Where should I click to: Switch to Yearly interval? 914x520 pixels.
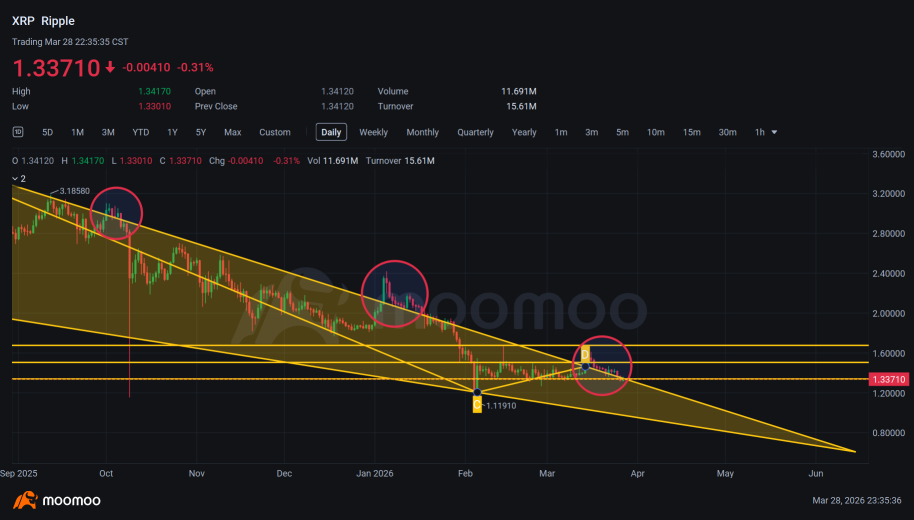pyautogui.click(x=524, y=132)
